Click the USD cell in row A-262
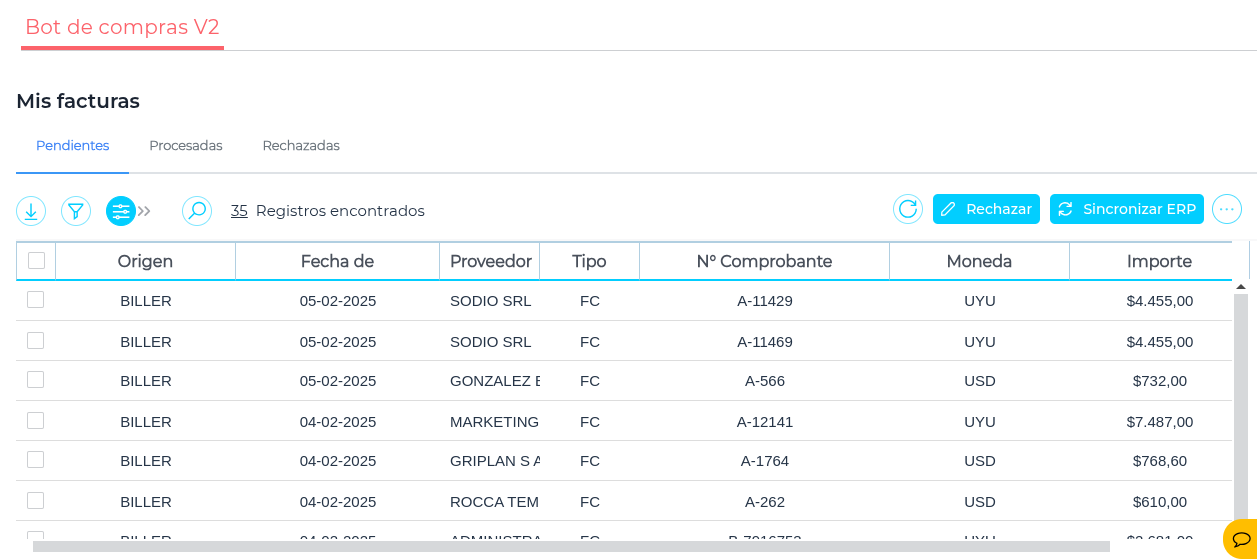Image resolution: width=1257 pixels, height=559 pixels. (x=980, y=502)
